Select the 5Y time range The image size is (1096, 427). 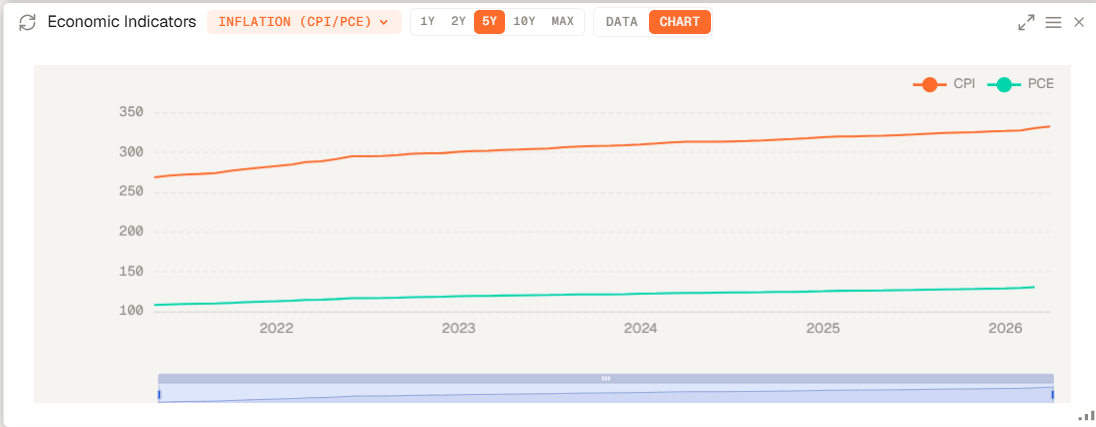coord(489,22)
